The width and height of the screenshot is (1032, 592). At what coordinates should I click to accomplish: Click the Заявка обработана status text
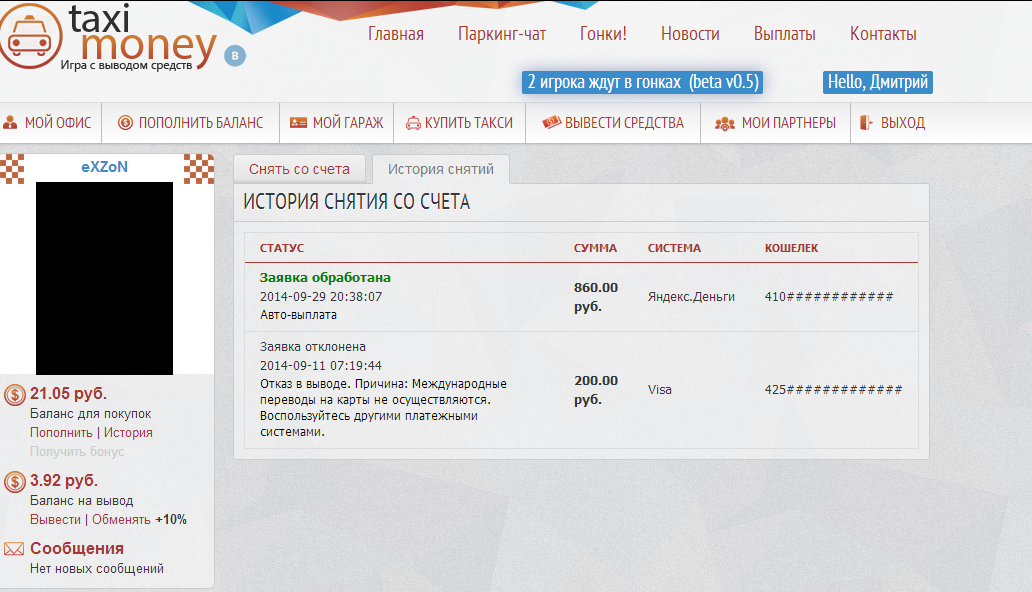tap(325, 277)
